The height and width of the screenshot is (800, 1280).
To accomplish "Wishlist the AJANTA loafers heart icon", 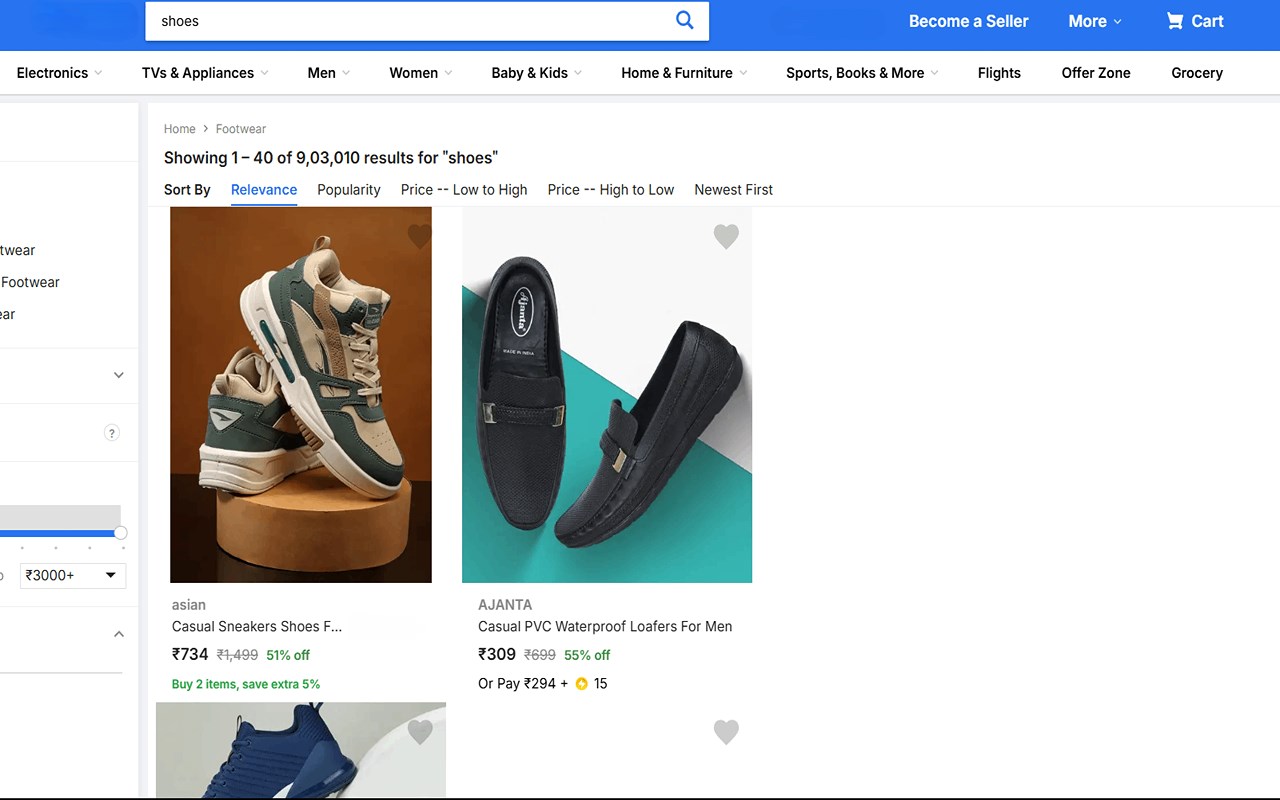I will click(726, 236).
